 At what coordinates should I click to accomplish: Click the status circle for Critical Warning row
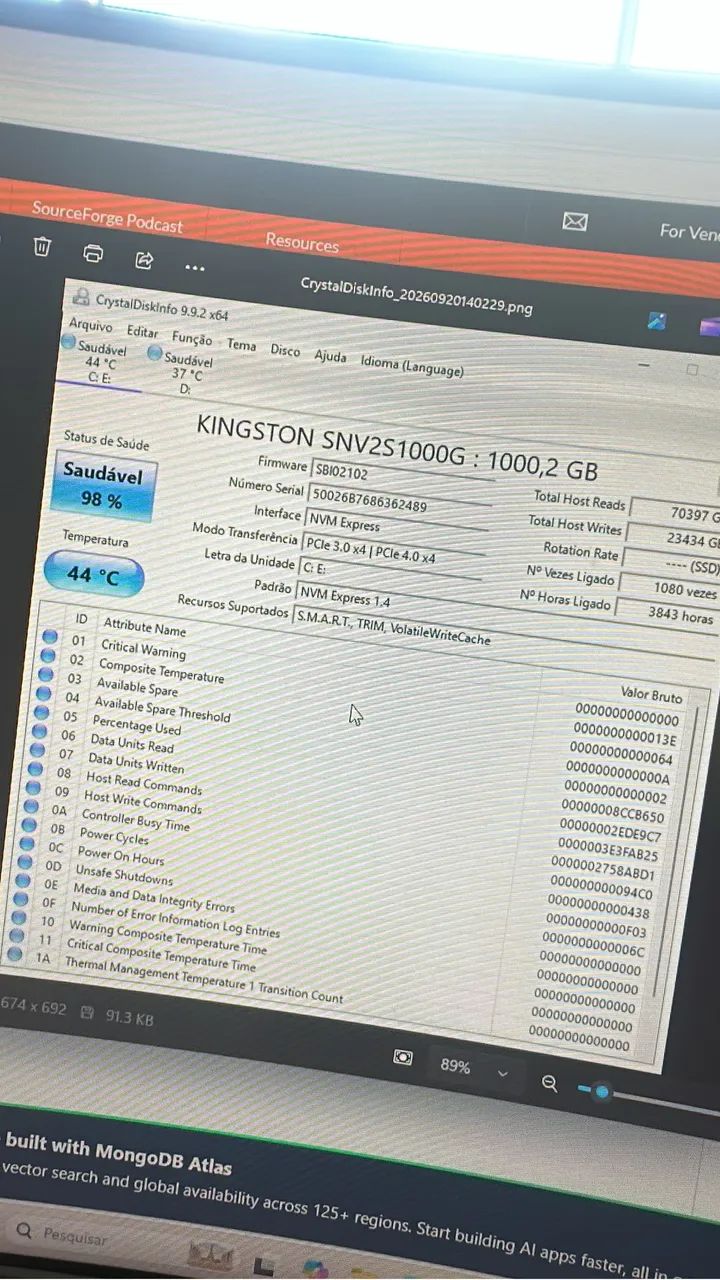pyautogui.click(x=49, y=636)
